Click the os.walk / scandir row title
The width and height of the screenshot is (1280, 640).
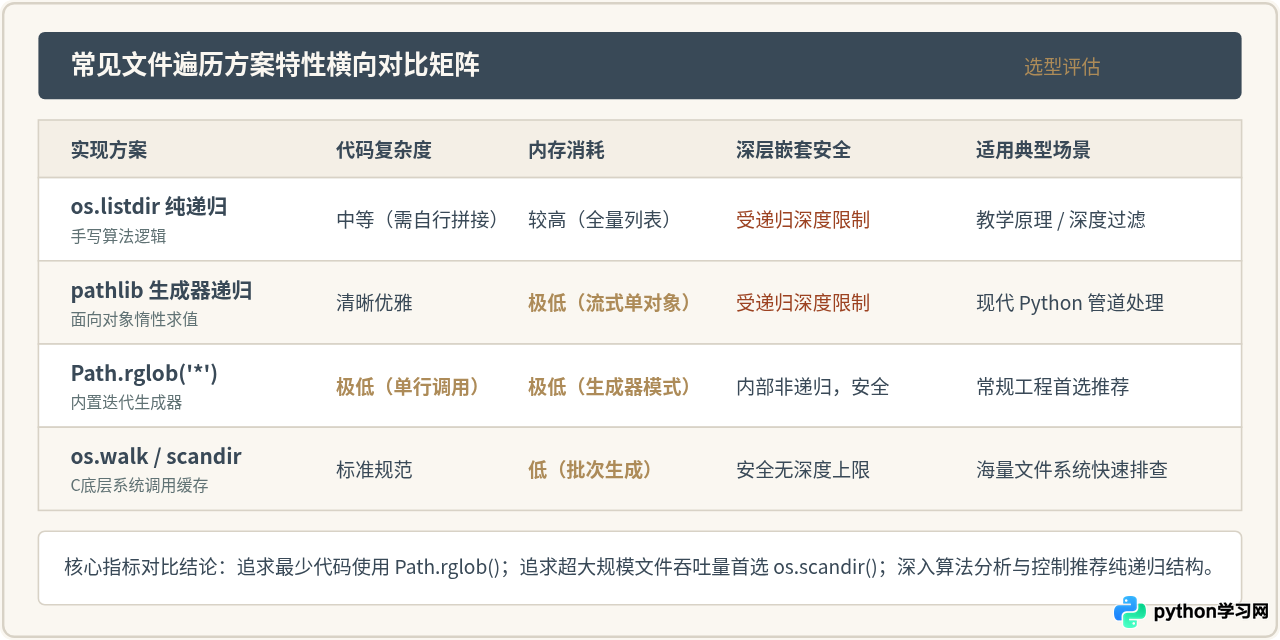156,457
